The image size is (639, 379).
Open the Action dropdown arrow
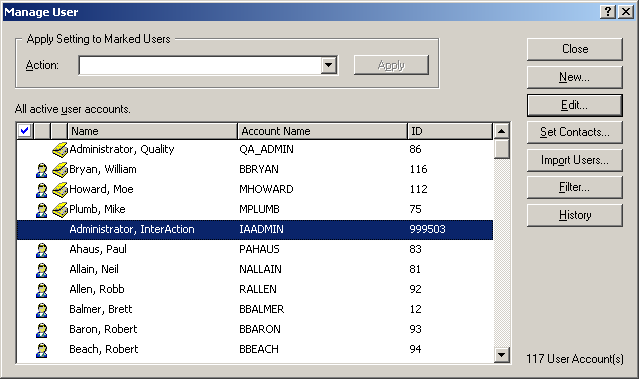click(x=328, y=65)
